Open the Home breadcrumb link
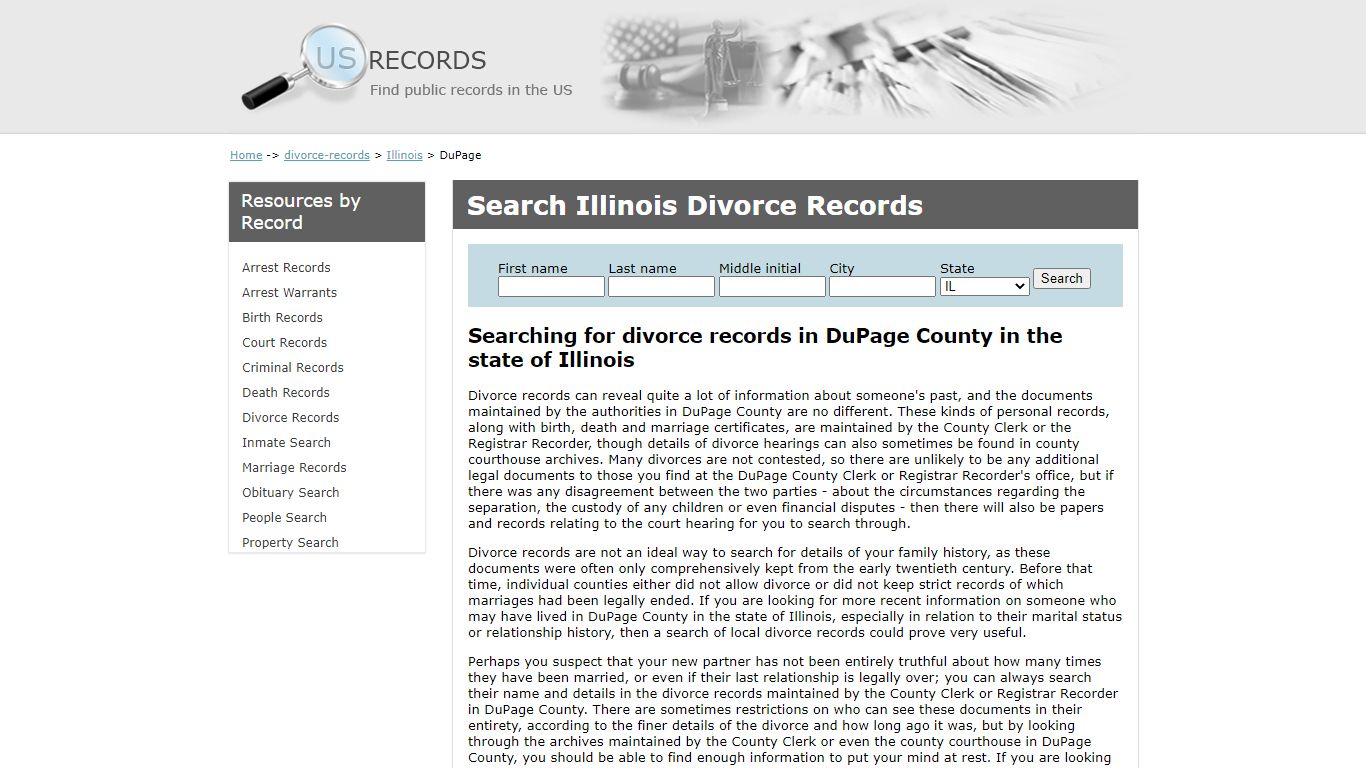 coord(246,155)
